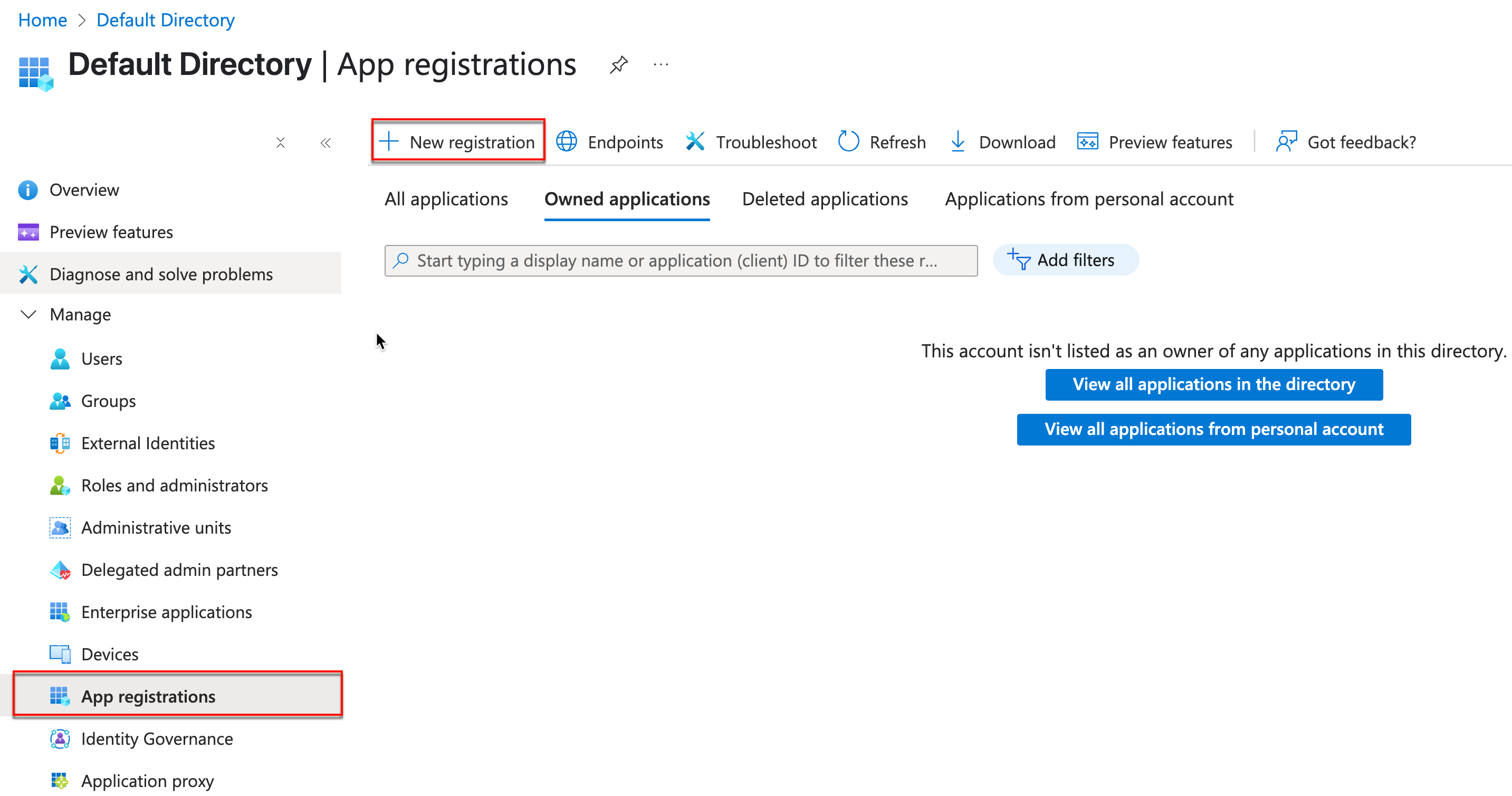Switch to the All applications tab

tap(446, 200)
